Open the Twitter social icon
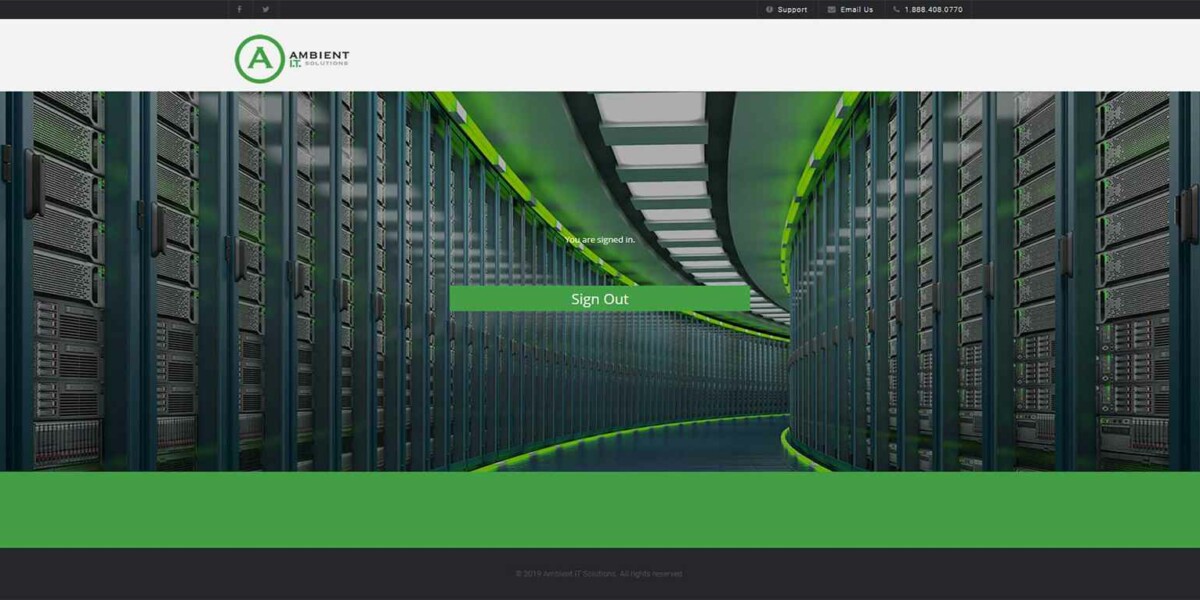1200x600 pixels. click(265, 9)
